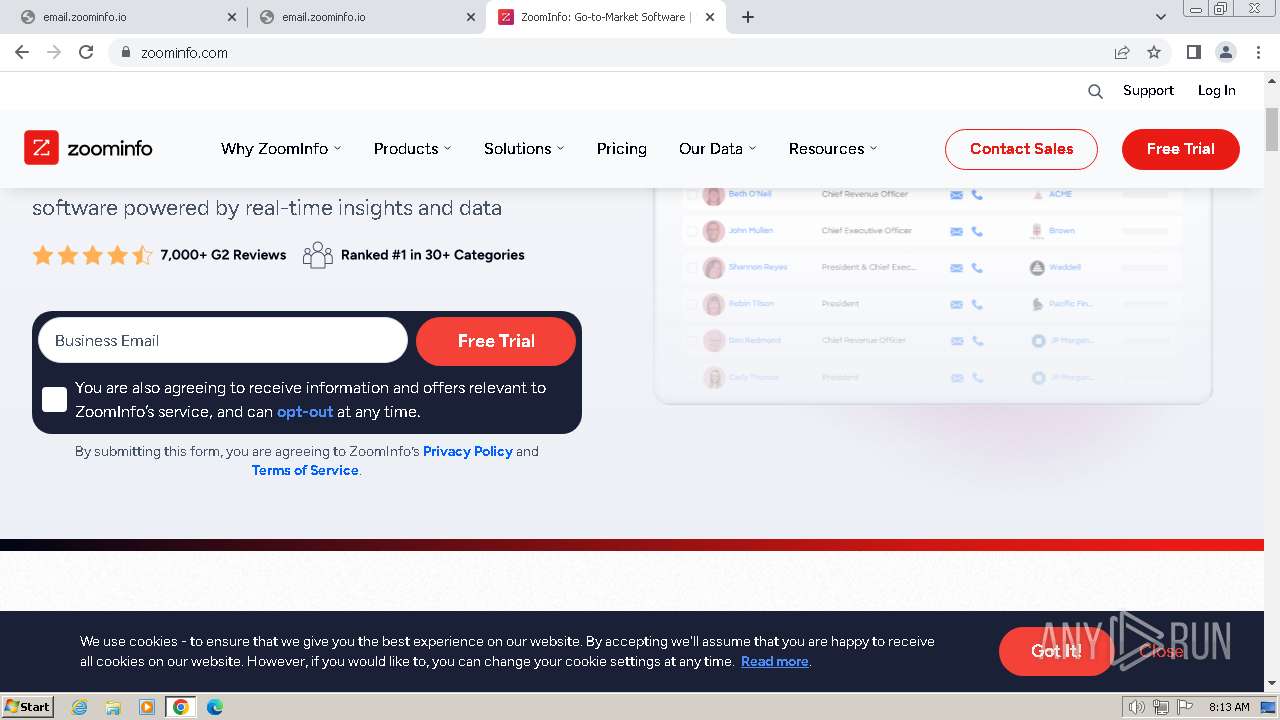The height and width of the screenshot is (720, 1280).
Task: Open the site search magnifier icon
Action: 1095,91
